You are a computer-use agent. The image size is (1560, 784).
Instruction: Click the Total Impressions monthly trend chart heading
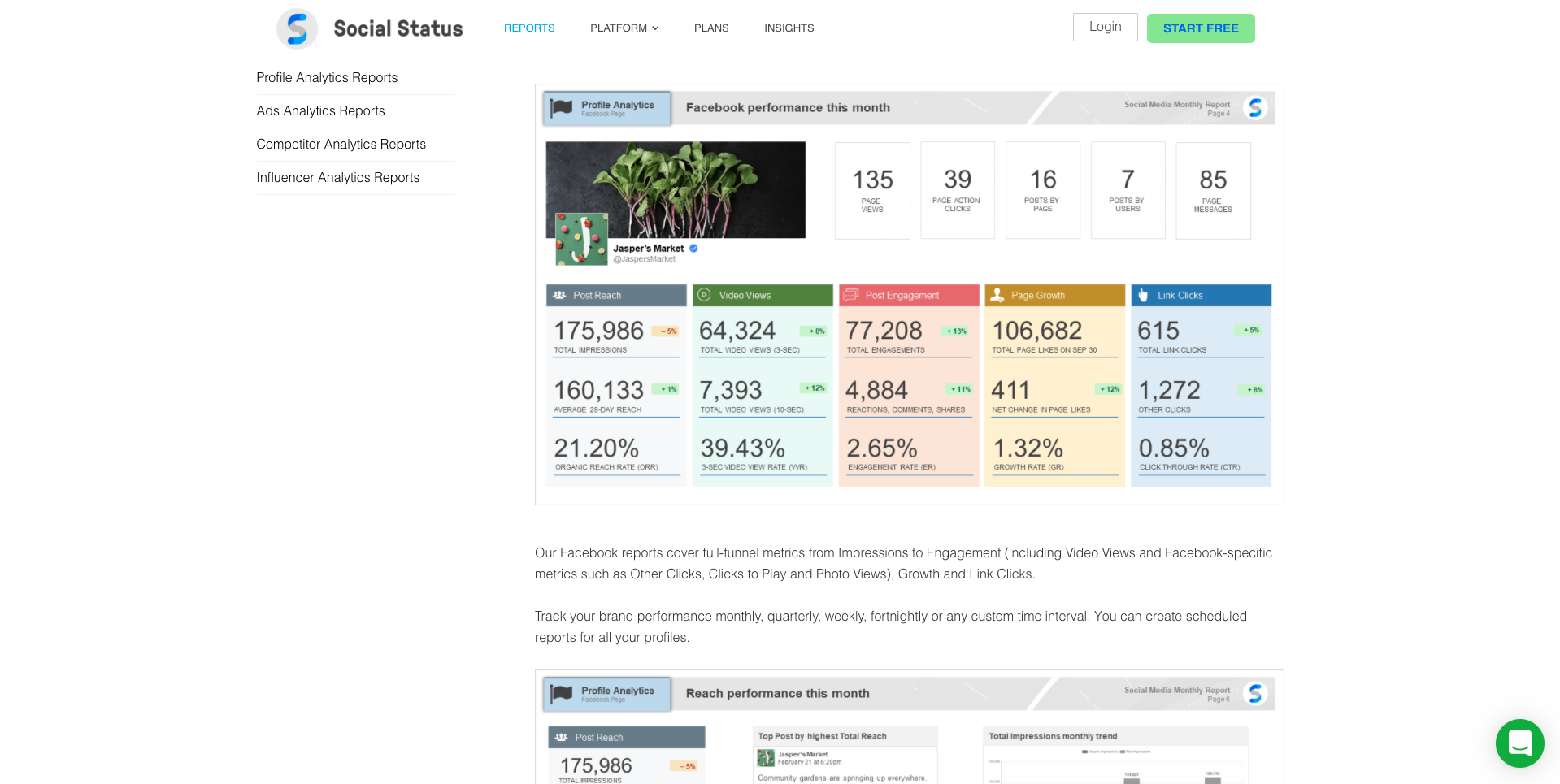pyautogui.click(x=1053, y=736)
